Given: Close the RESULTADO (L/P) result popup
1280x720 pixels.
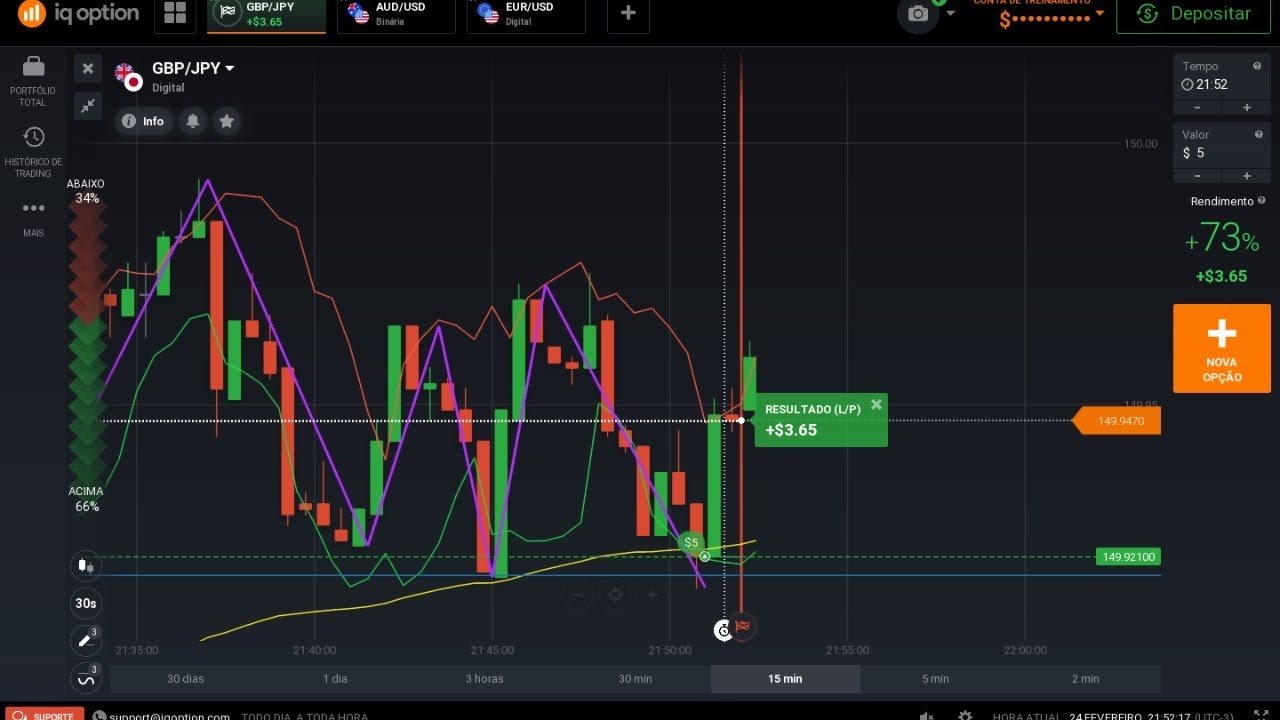Looking at the screenshot, I should [876, 405].
